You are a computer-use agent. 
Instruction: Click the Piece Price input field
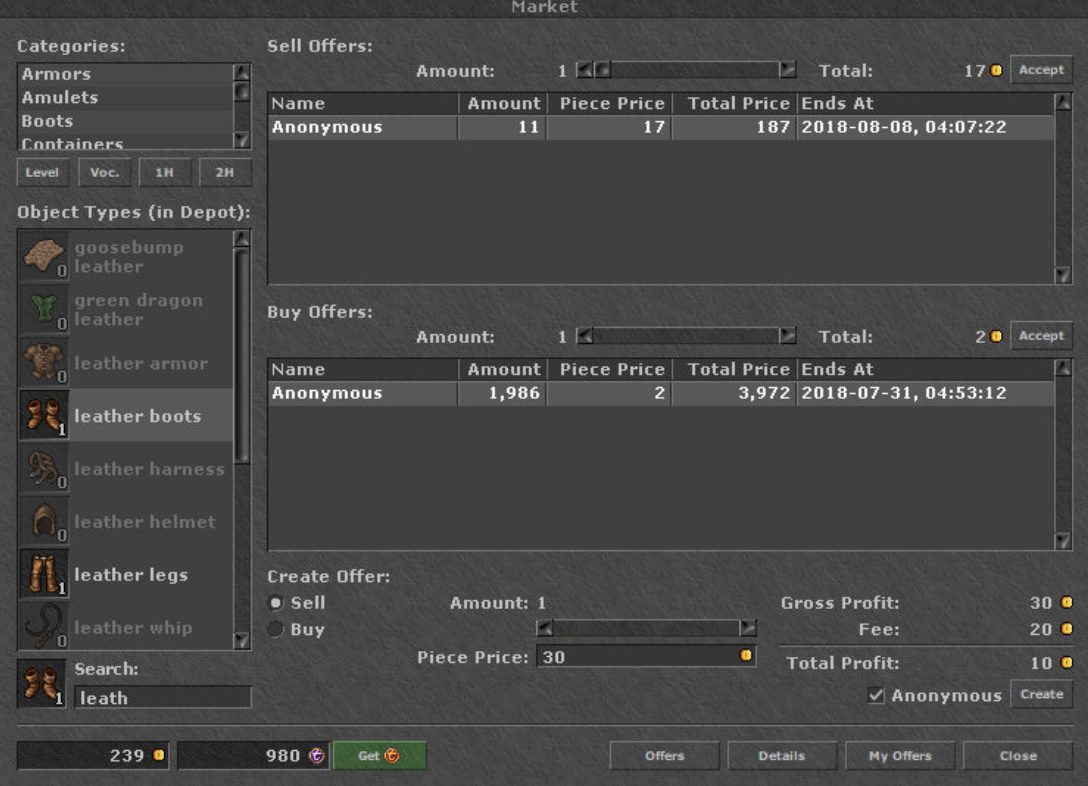[646, 656]
